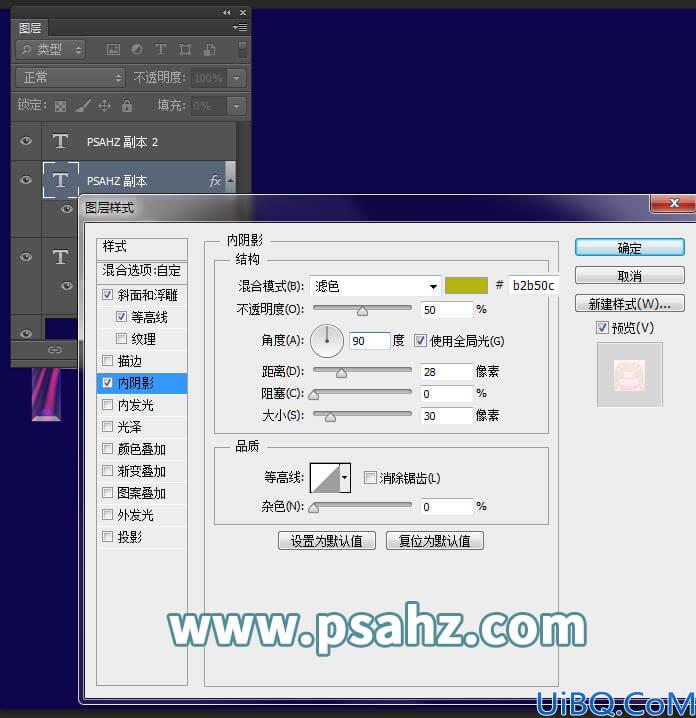Toggle effects visibility under PSAHZ 副本
This screenshot has width=696, height=718.
coord(67,209)
